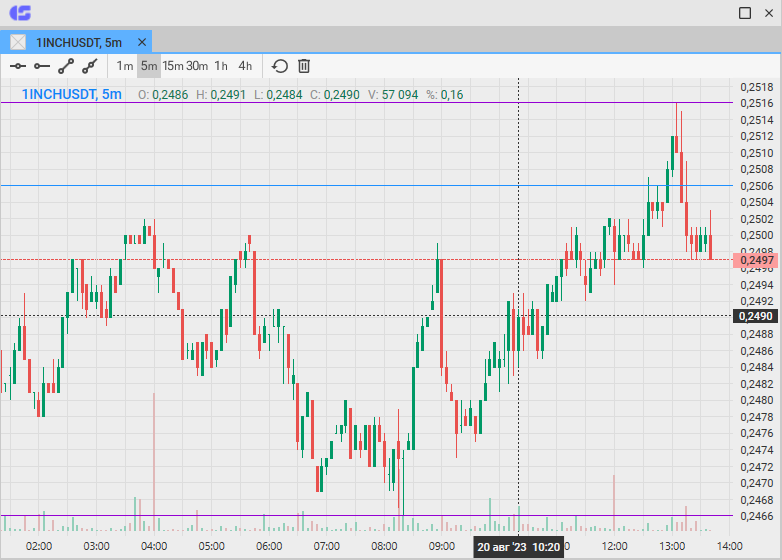Click the 0,2490 crosshair price label
This screenshot has width=782, height=560.
757,316
